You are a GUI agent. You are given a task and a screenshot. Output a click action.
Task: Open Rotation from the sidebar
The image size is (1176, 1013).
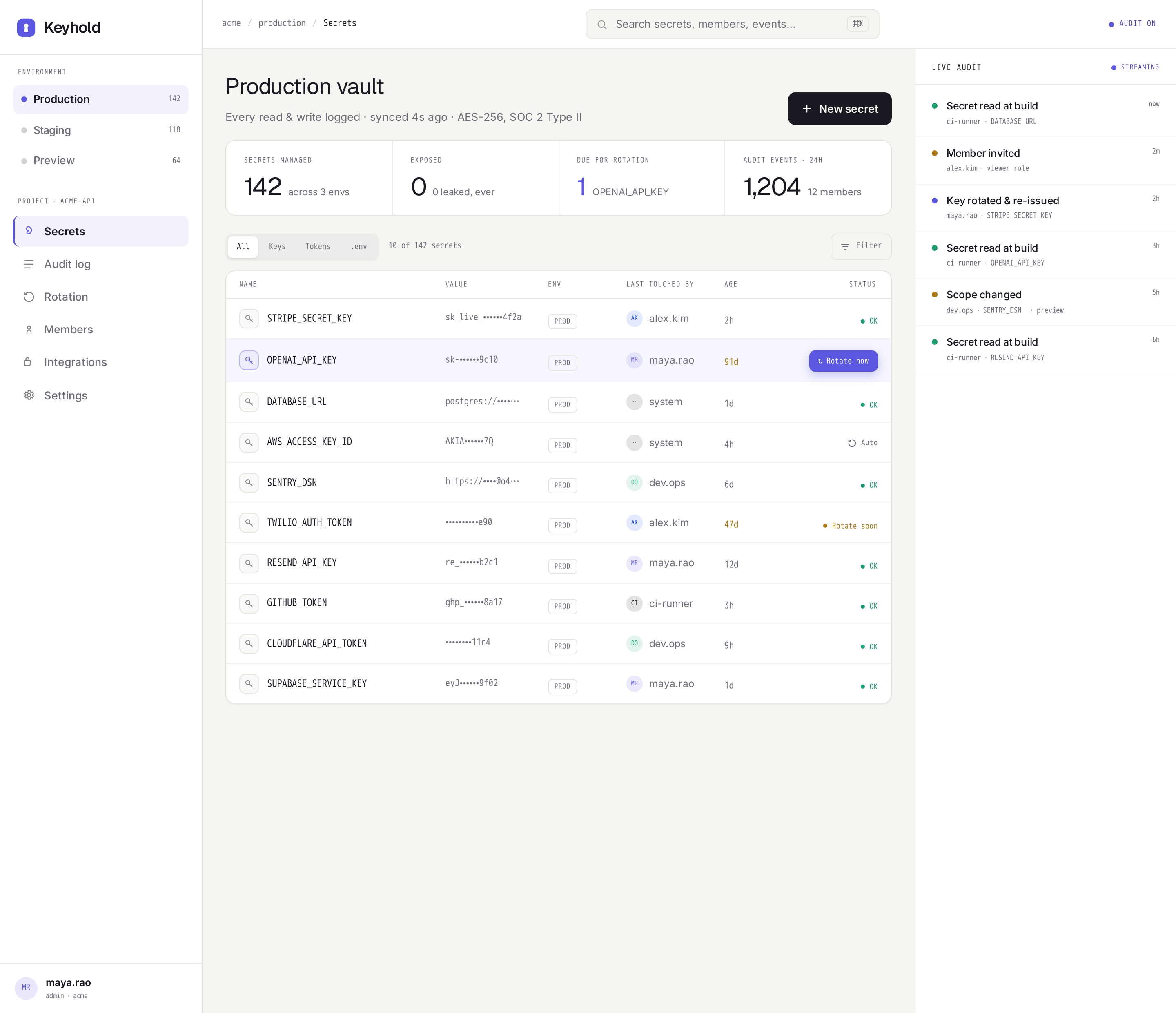tap(100, 297)
